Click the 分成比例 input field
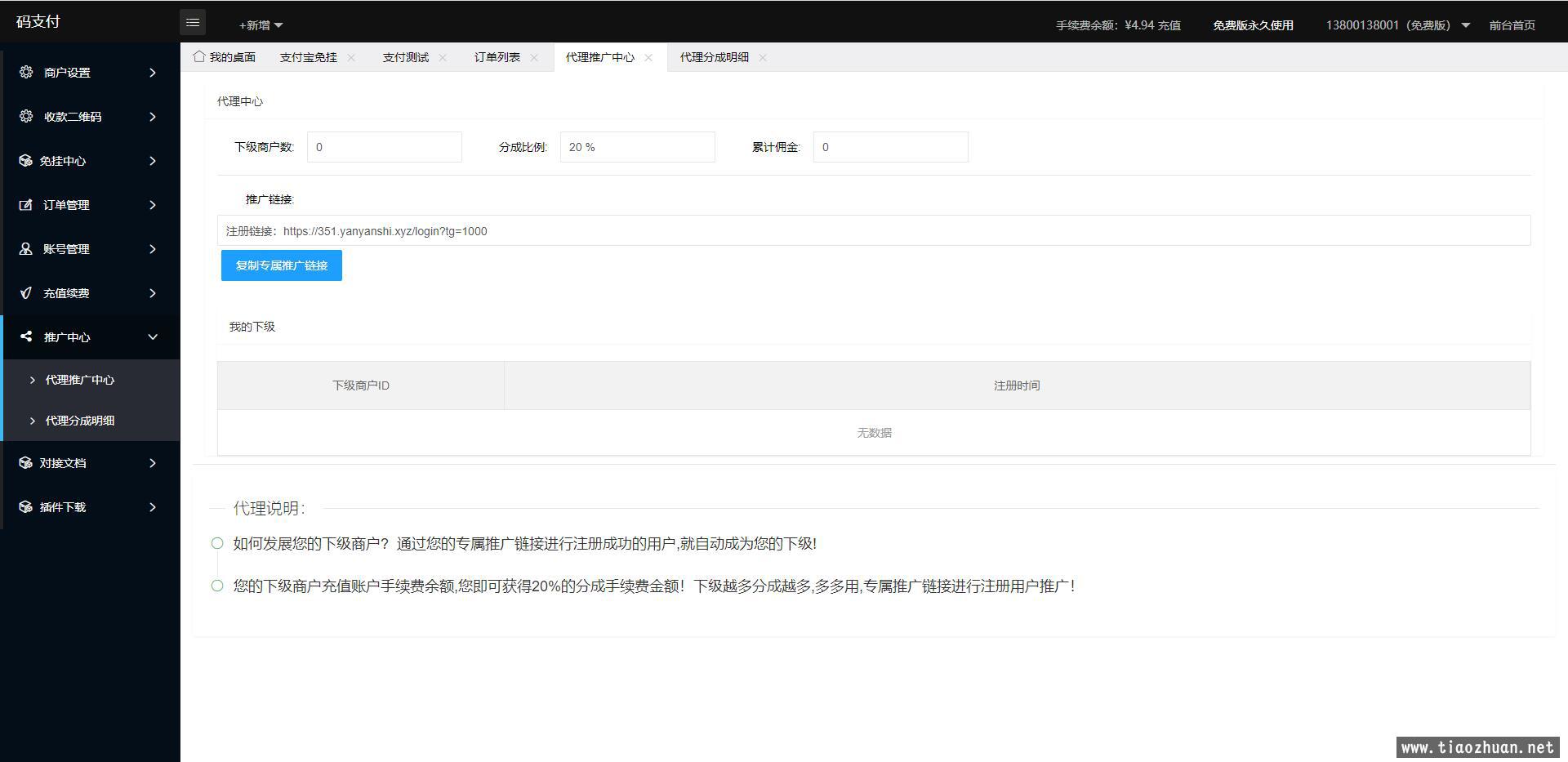Viewport: 1568px width, 762px height. coord(638,147)
